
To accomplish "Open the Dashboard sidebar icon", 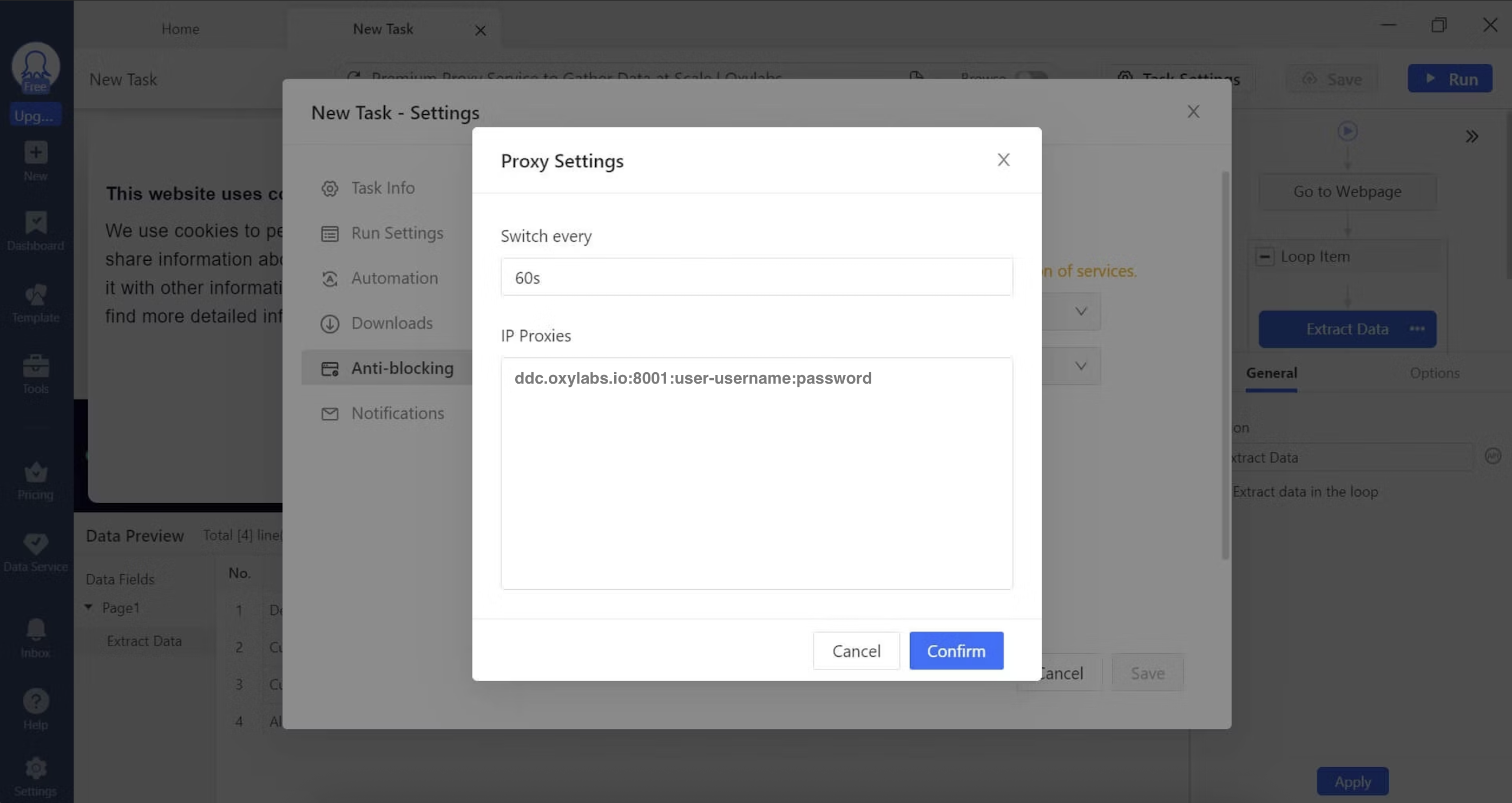I will [x=36, y=223].
